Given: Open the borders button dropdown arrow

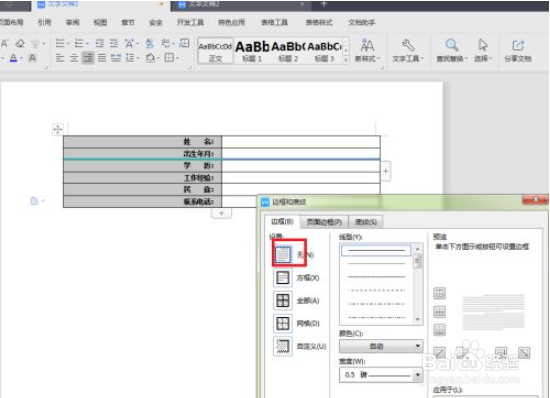Looking at the screenshot, I should click(177, 58).
